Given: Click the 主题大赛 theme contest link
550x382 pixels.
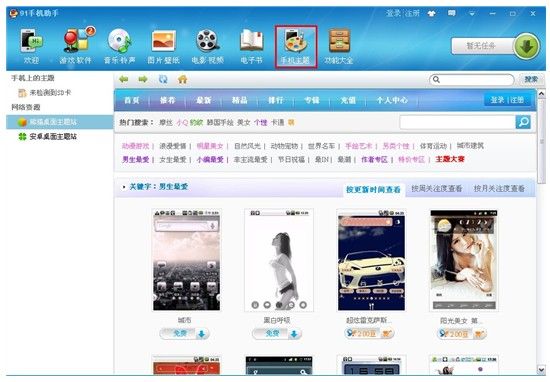Looking at the screenshot, I should pos(450,159).
